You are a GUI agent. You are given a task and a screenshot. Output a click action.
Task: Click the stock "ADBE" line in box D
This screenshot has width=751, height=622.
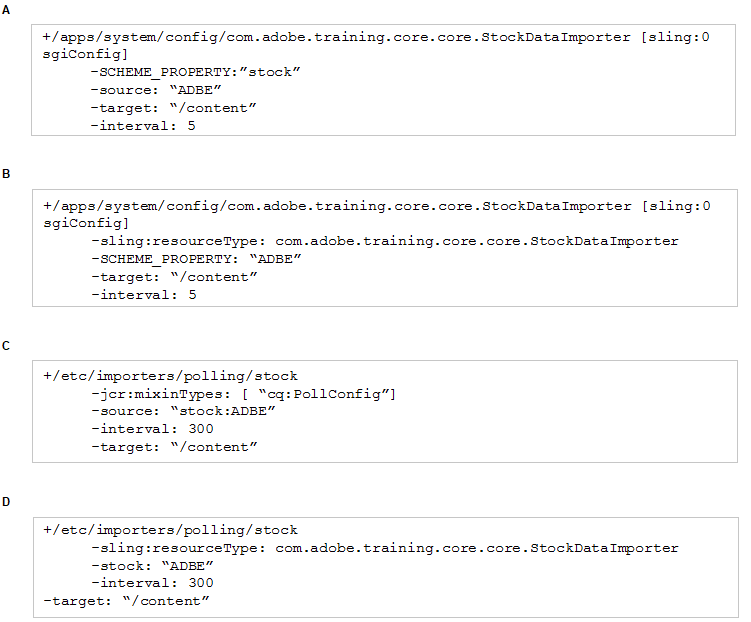152,566
